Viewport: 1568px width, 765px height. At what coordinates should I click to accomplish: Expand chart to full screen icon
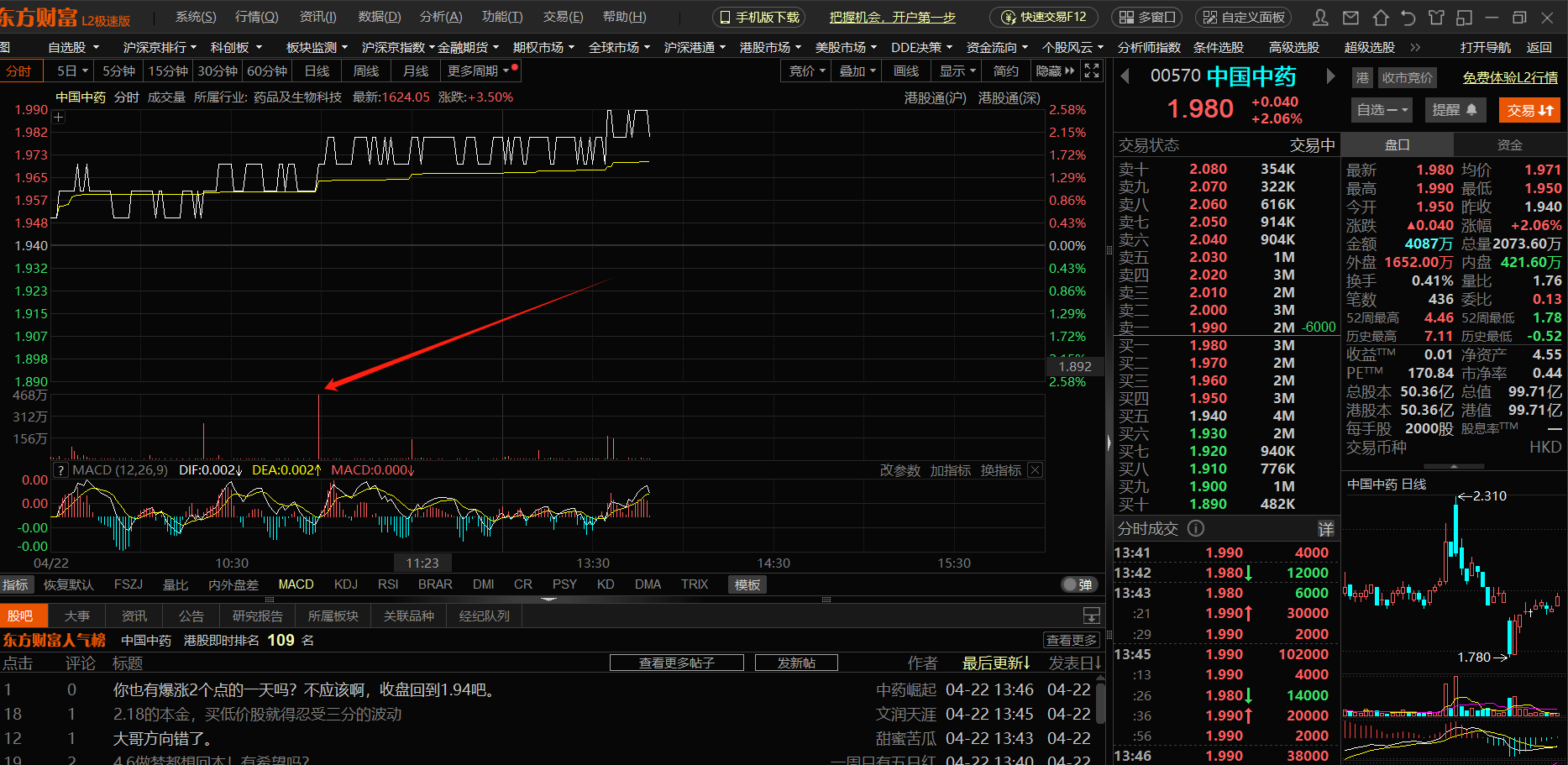coord(1092,71)
